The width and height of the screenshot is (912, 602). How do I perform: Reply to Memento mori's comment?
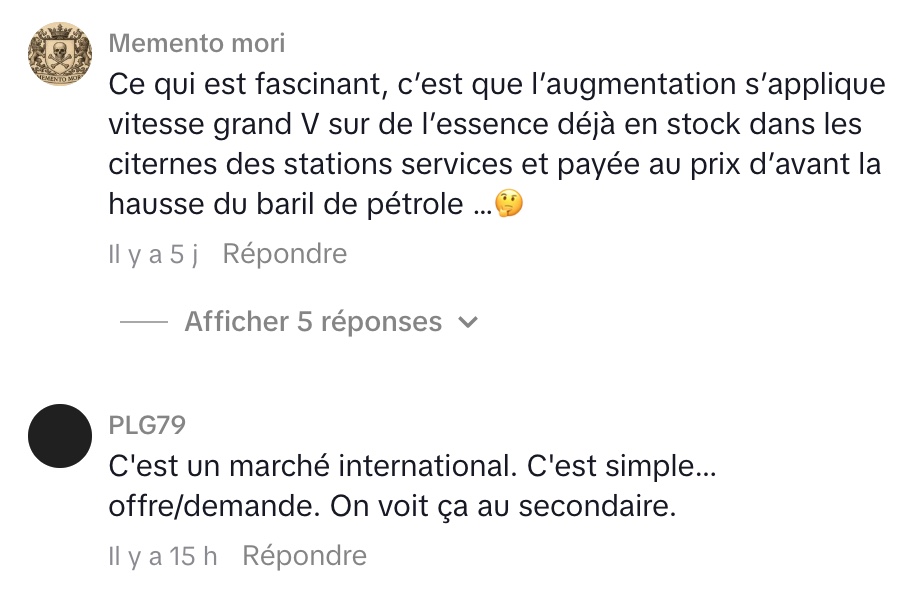(x=284, y=254)
